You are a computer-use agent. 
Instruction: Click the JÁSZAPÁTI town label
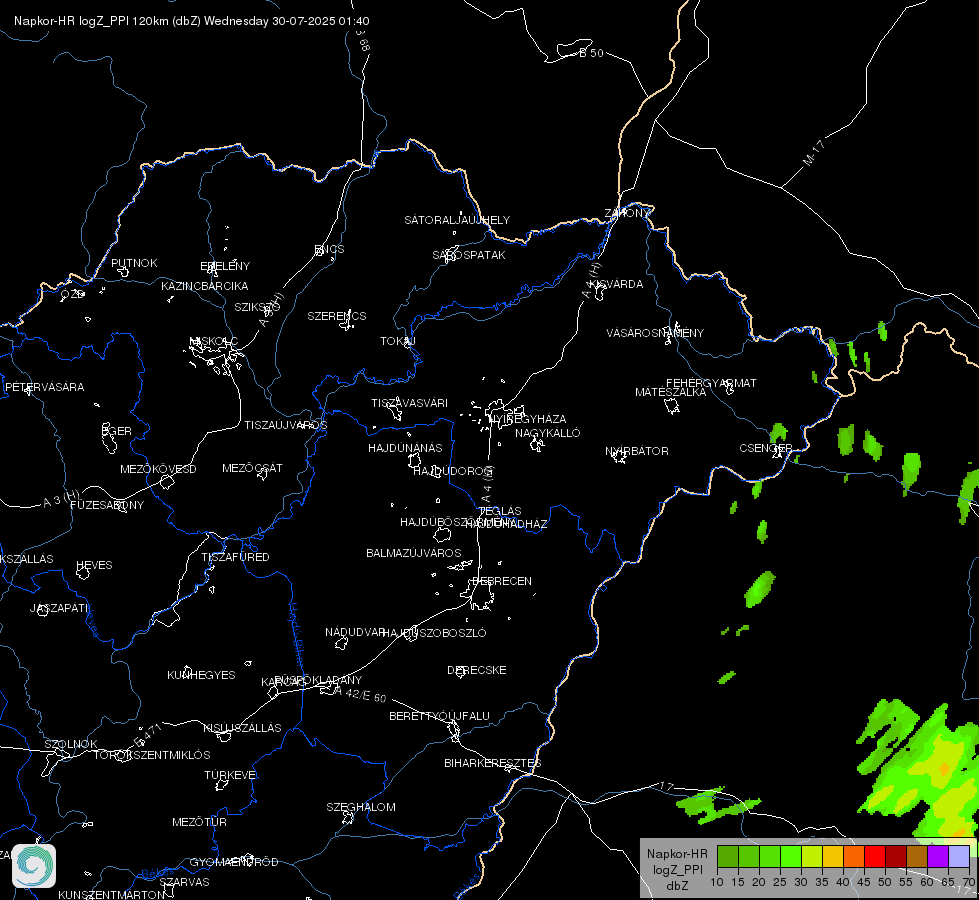pos(59,608)
